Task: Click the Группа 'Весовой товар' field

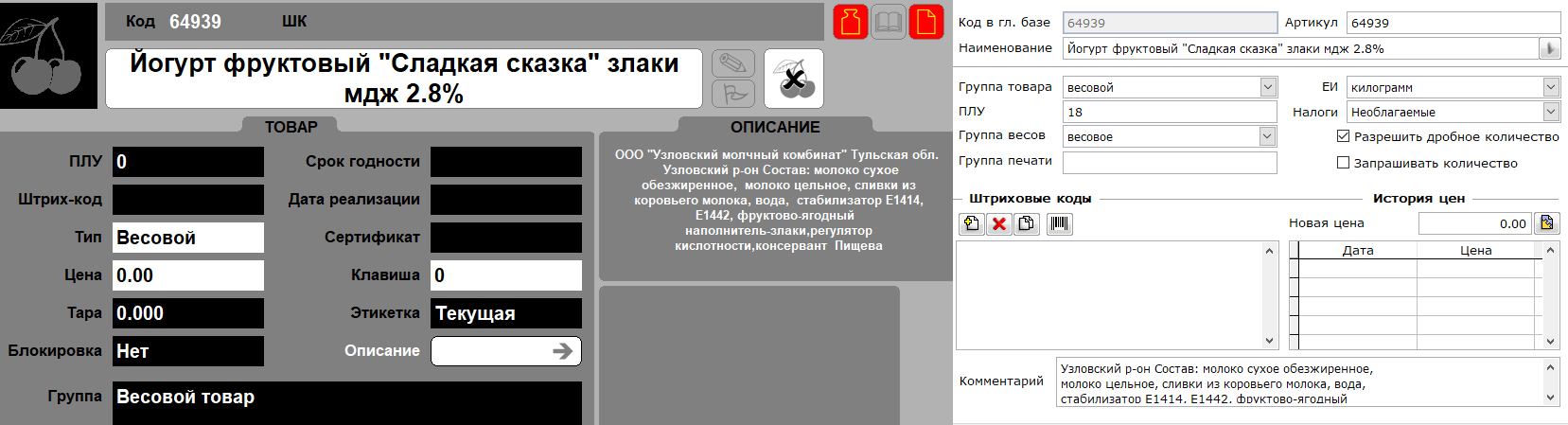Action: [x=347, y=403]
